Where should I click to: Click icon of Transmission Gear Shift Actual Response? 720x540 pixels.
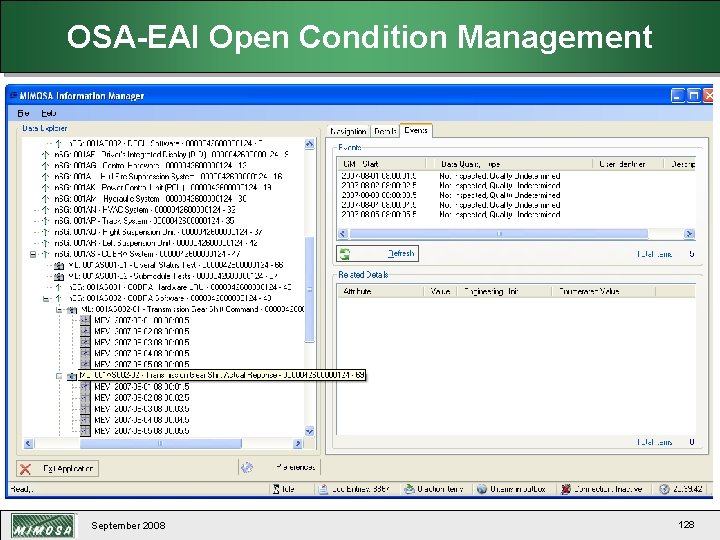point(72,376)
